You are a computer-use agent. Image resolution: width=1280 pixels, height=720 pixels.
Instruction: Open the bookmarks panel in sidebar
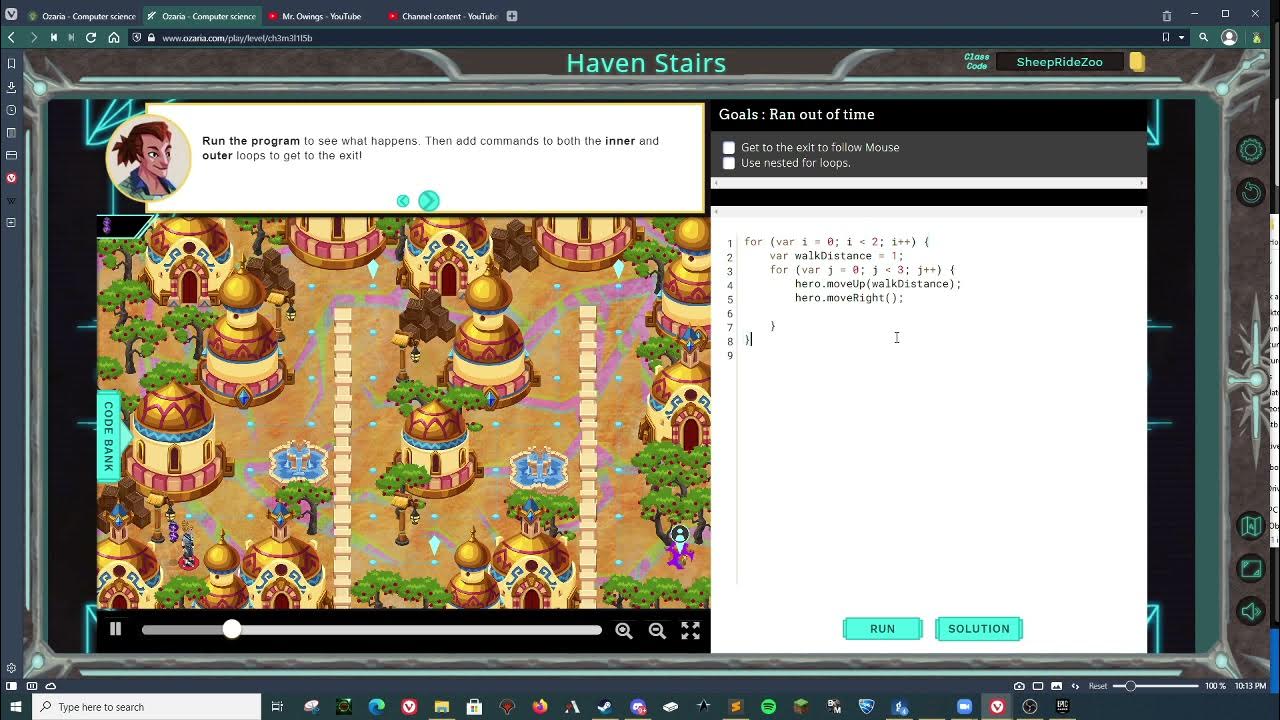(x=11, y=64)
